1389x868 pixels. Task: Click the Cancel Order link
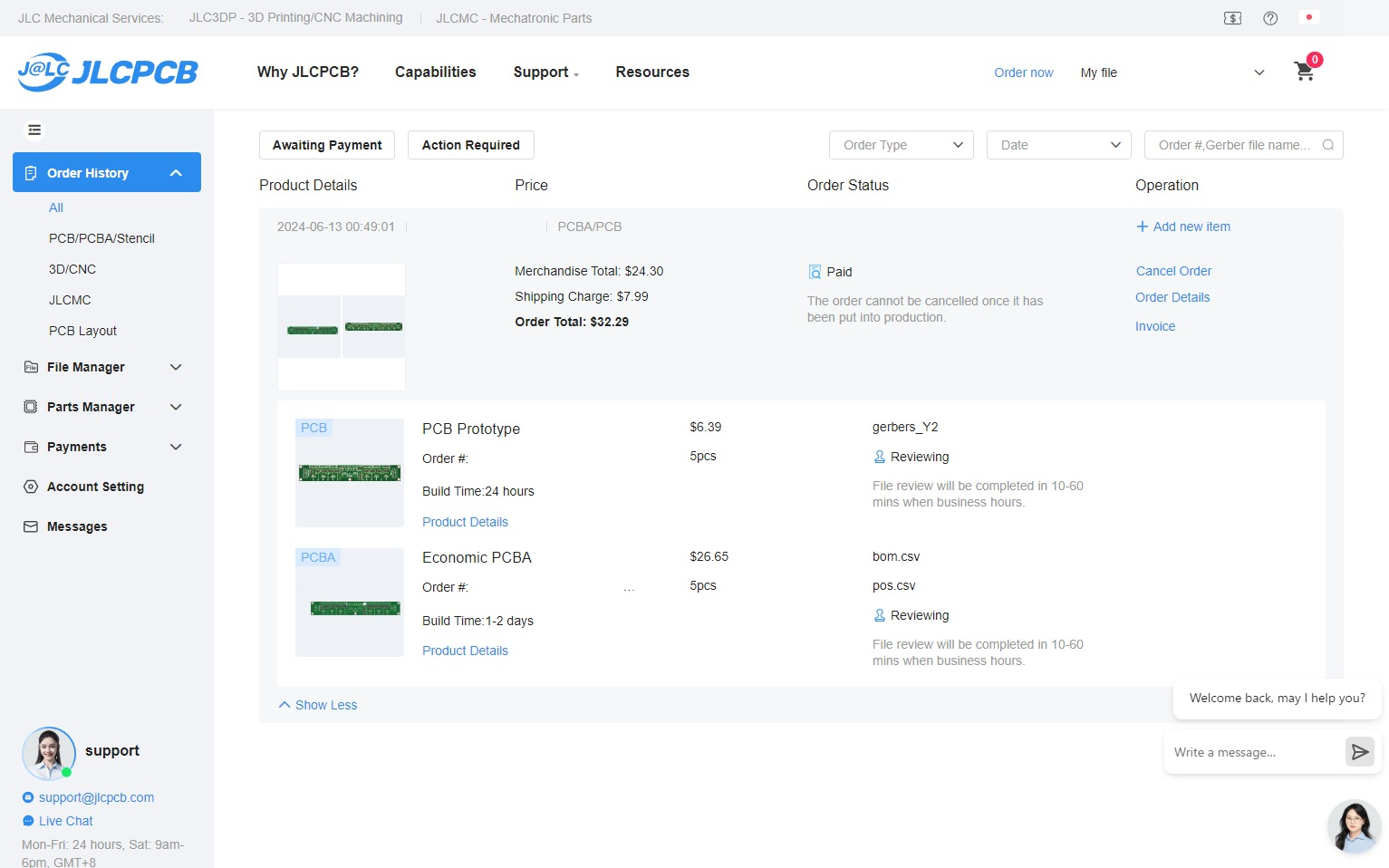point(1173,271)
